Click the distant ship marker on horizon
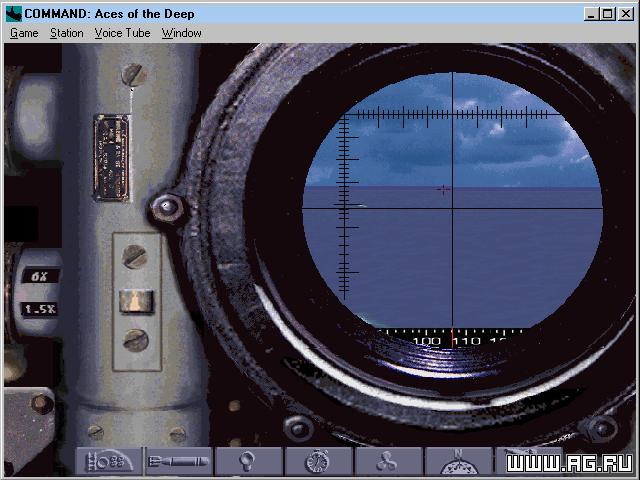Image resolution: width=640 pixels, height=480 pixels. (x=443, y=189)
